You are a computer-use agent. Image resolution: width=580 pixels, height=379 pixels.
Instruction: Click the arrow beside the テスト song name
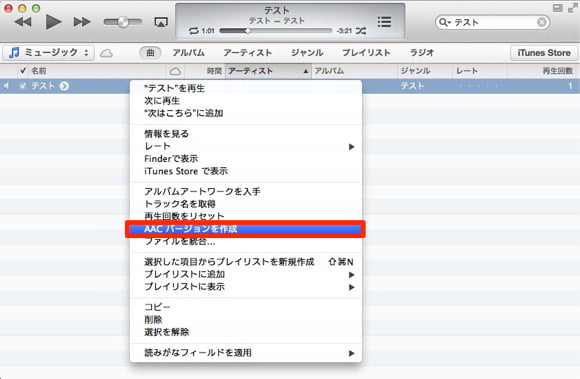64,86
